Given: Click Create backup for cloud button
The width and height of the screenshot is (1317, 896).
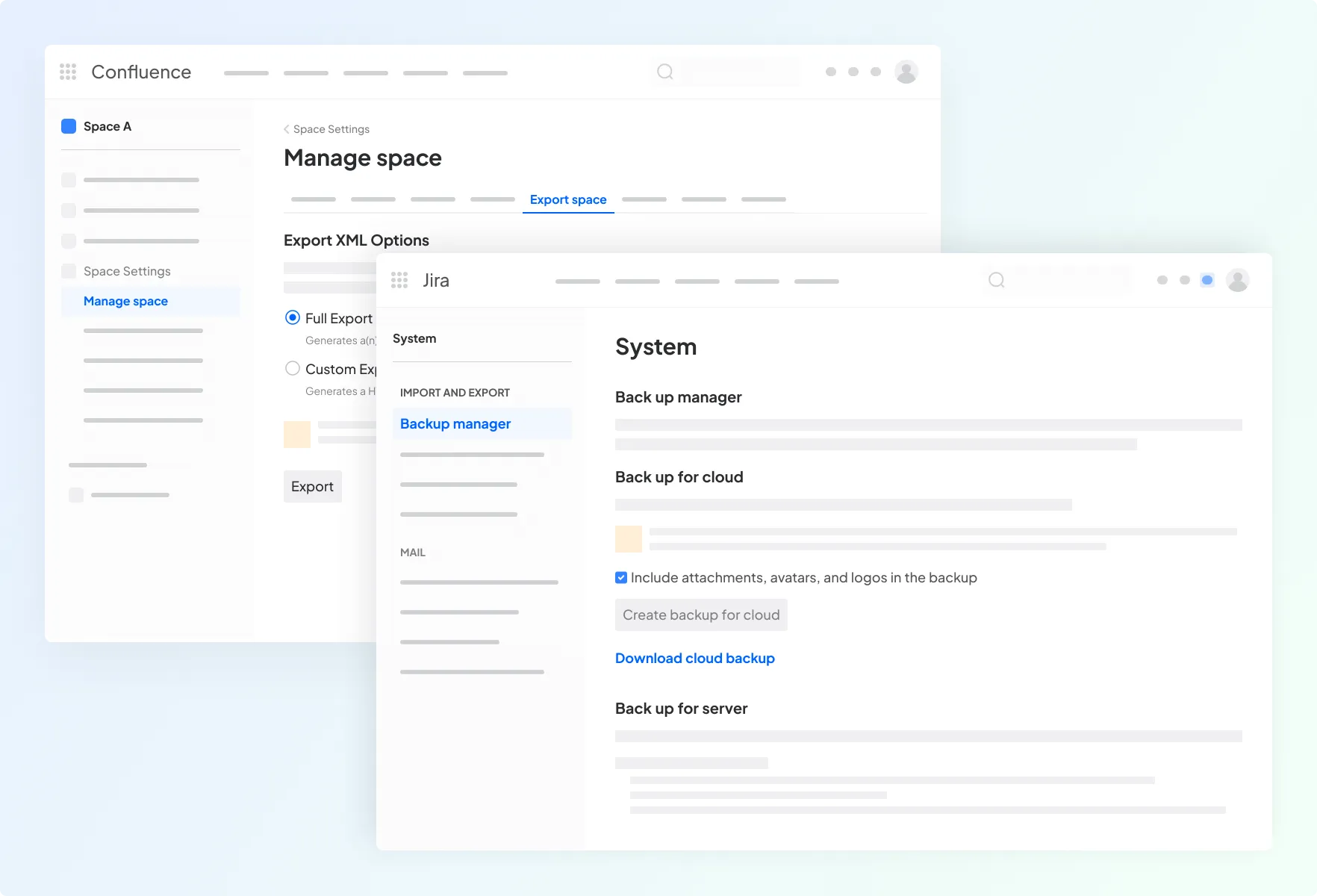Looking at the screenshot, I should 700,615.
